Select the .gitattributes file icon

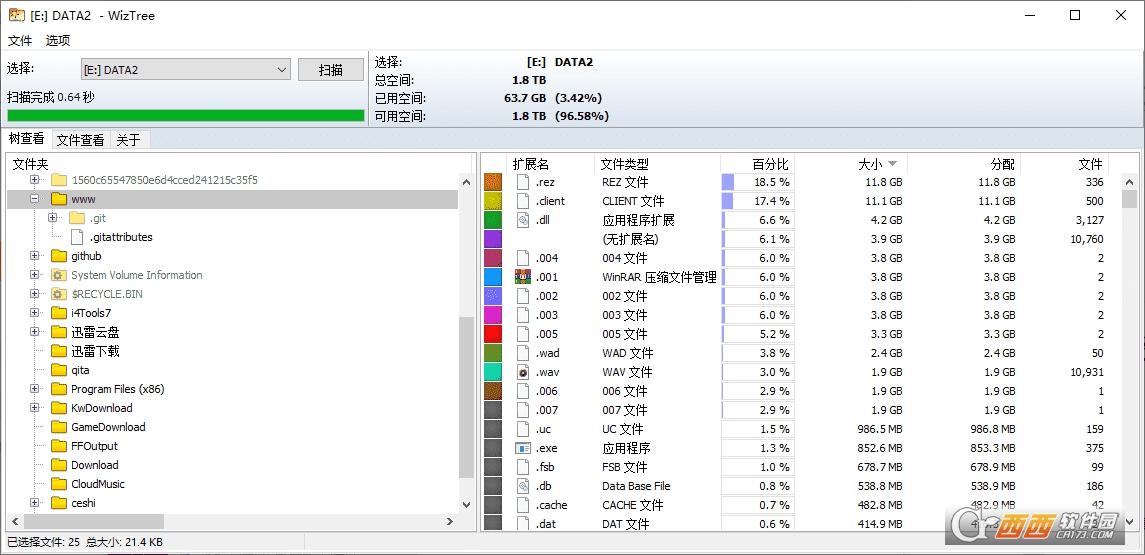point(78,237)
